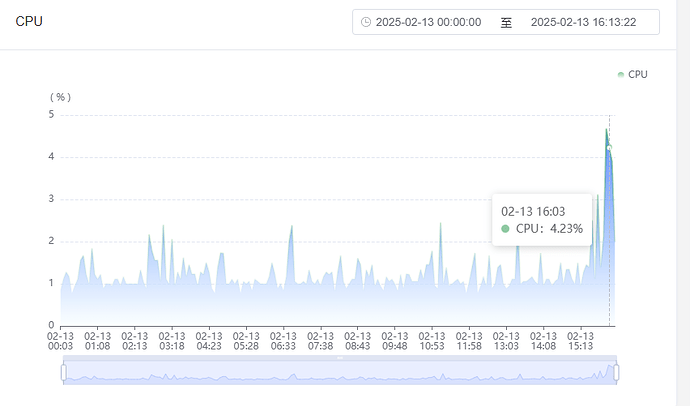Click the 02-13 06:33 x-axis label

click(283, 341)
